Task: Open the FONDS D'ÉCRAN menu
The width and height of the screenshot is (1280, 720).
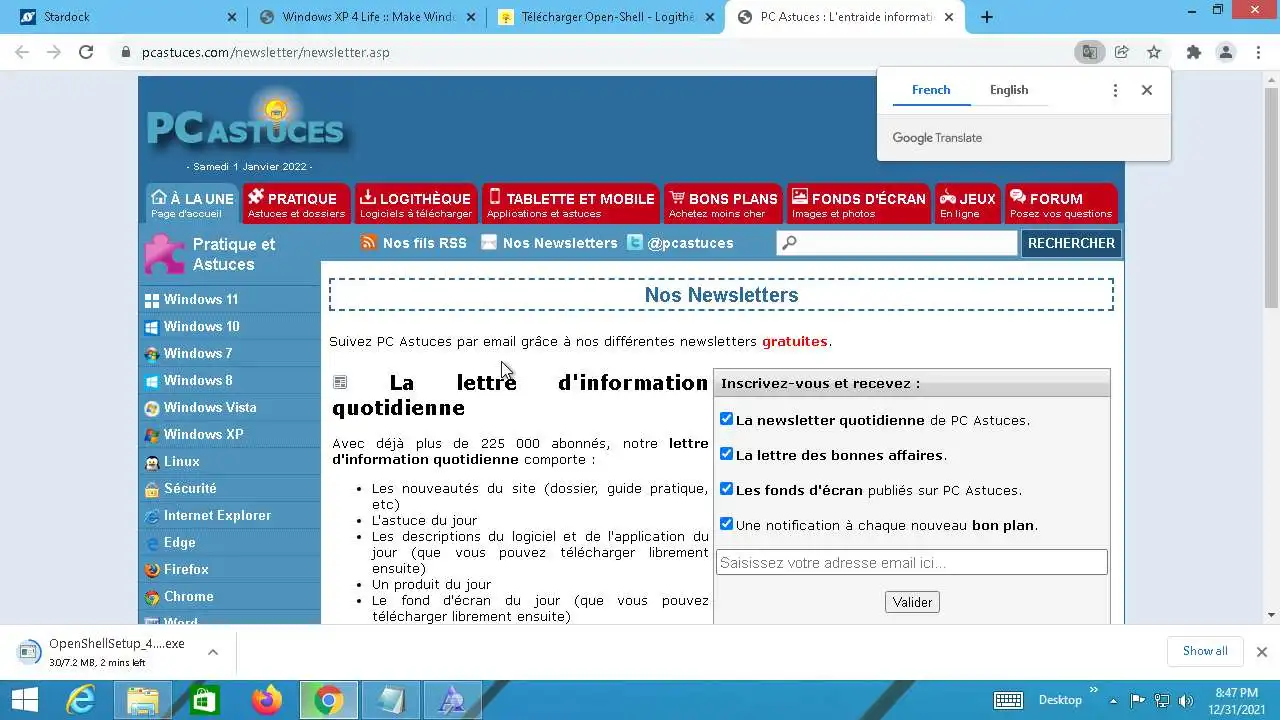Action: (x=859, y=204)
